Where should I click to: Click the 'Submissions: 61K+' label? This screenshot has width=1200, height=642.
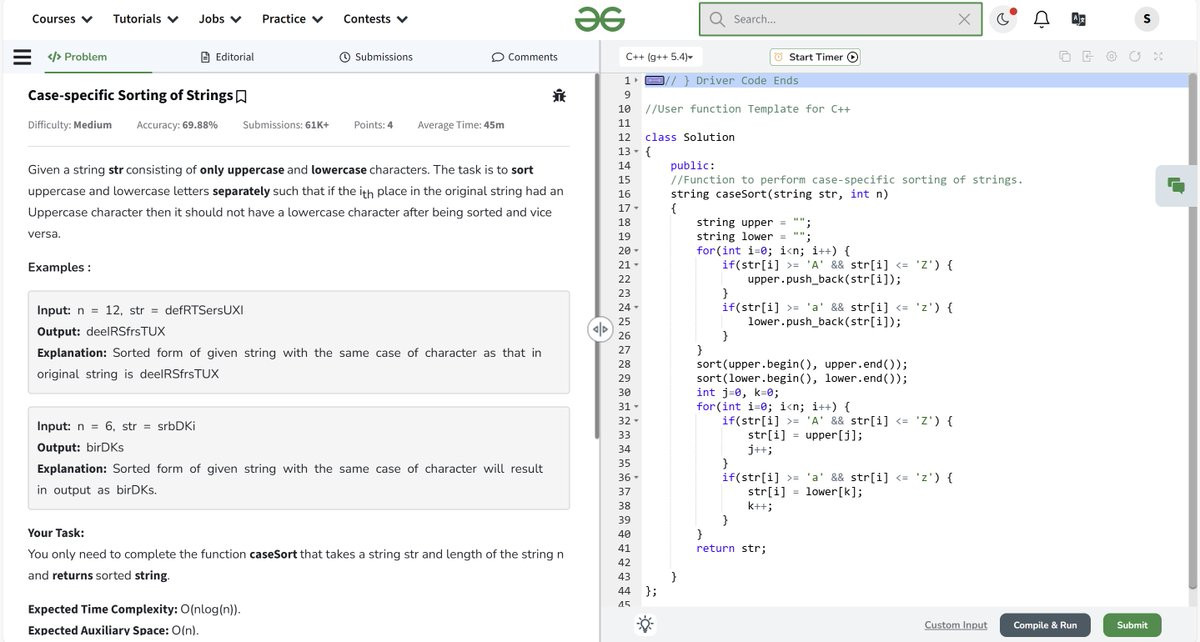(286, 125)
